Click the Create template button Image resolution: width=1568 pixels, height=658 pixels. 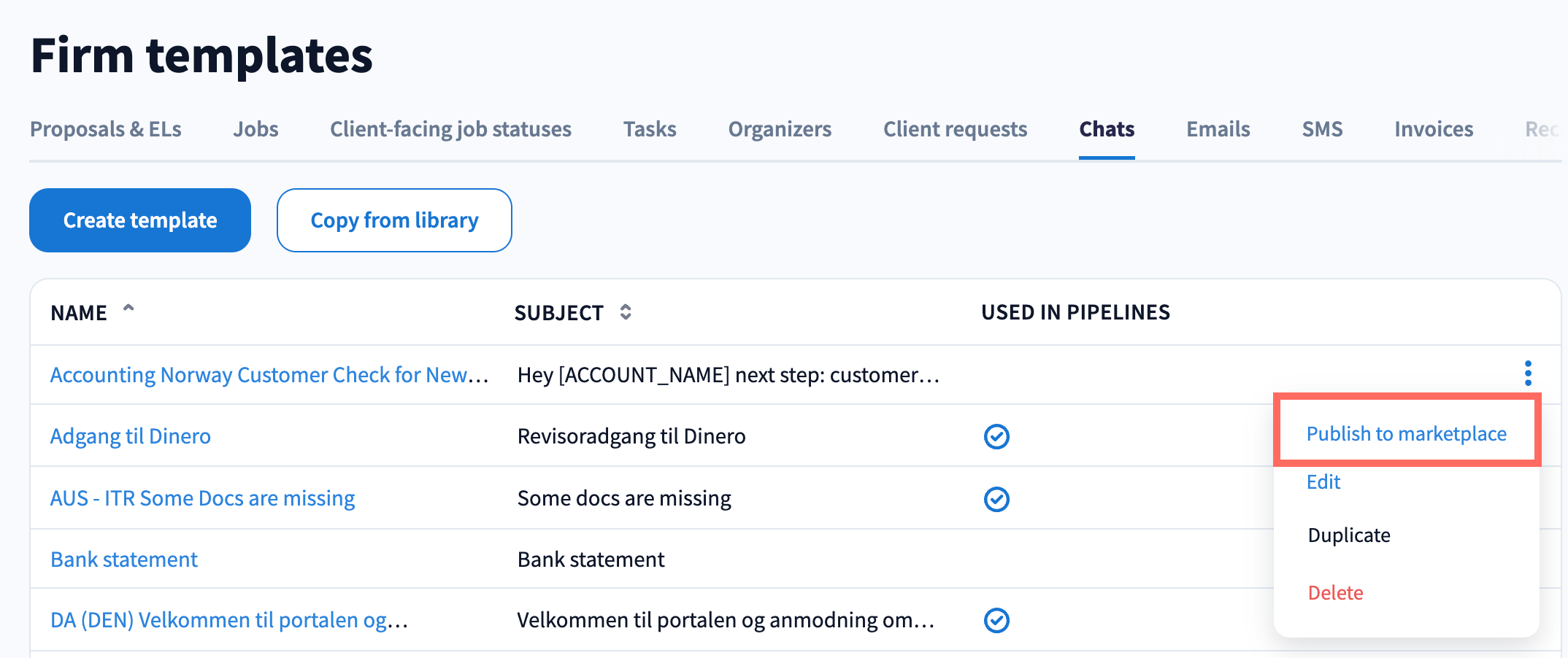(x=140, y=220)
